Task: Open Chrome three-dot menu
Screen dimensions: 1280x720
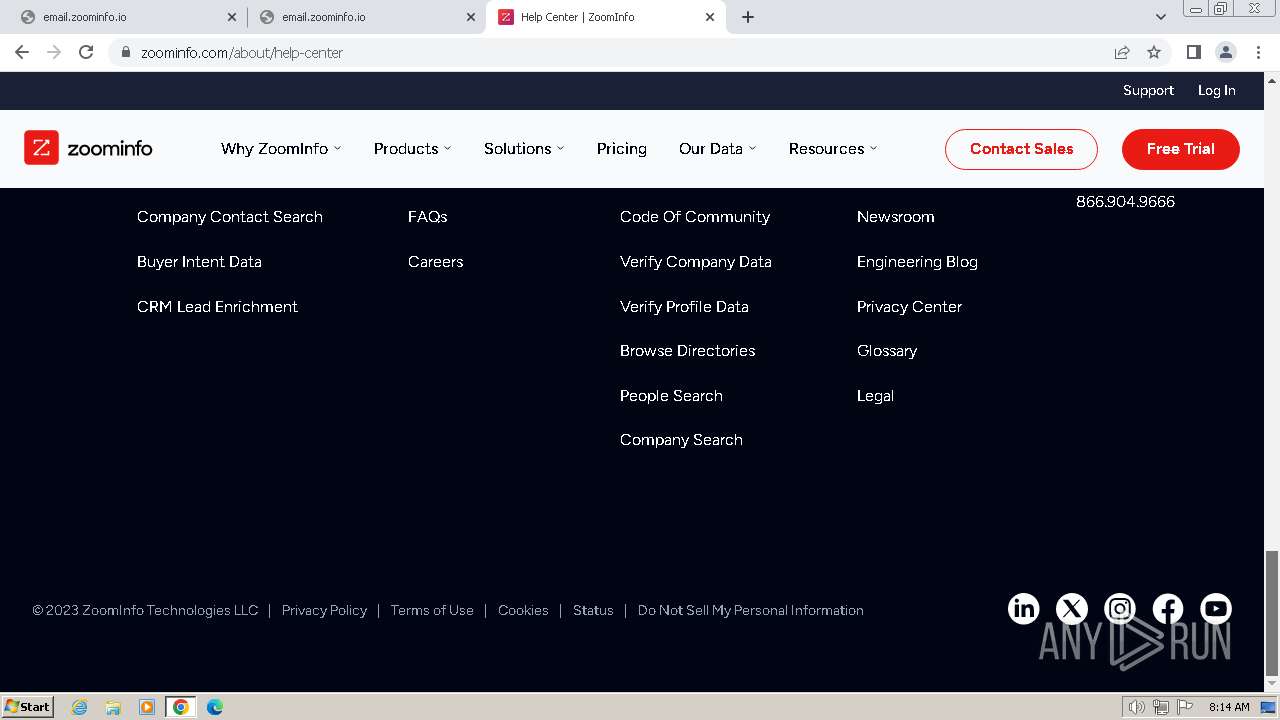Action: [x=1258, y=52]
